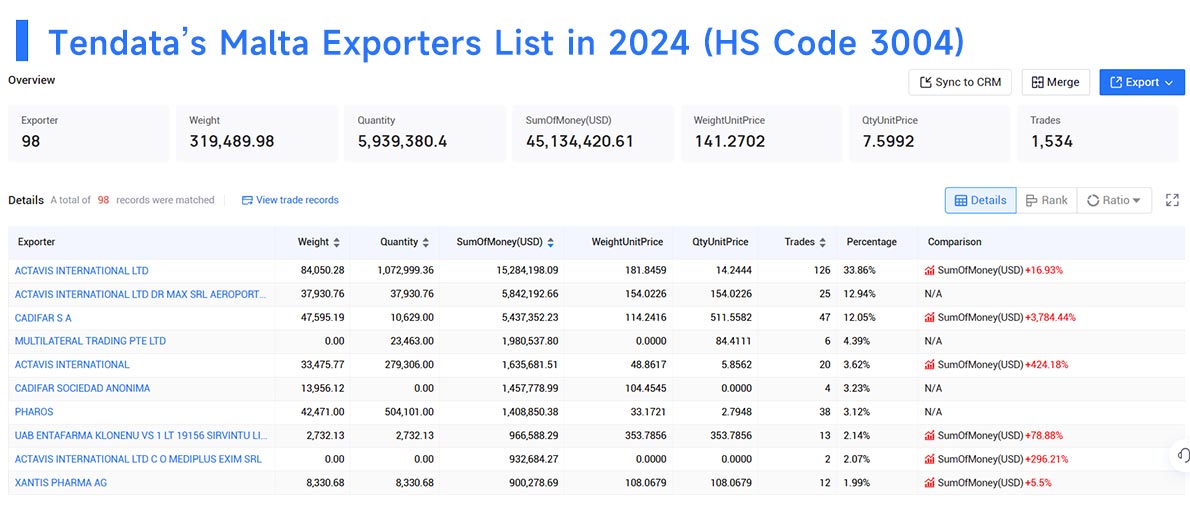Click the WeightUnitPrice column header
The image size is (1190, 507).
627,242
